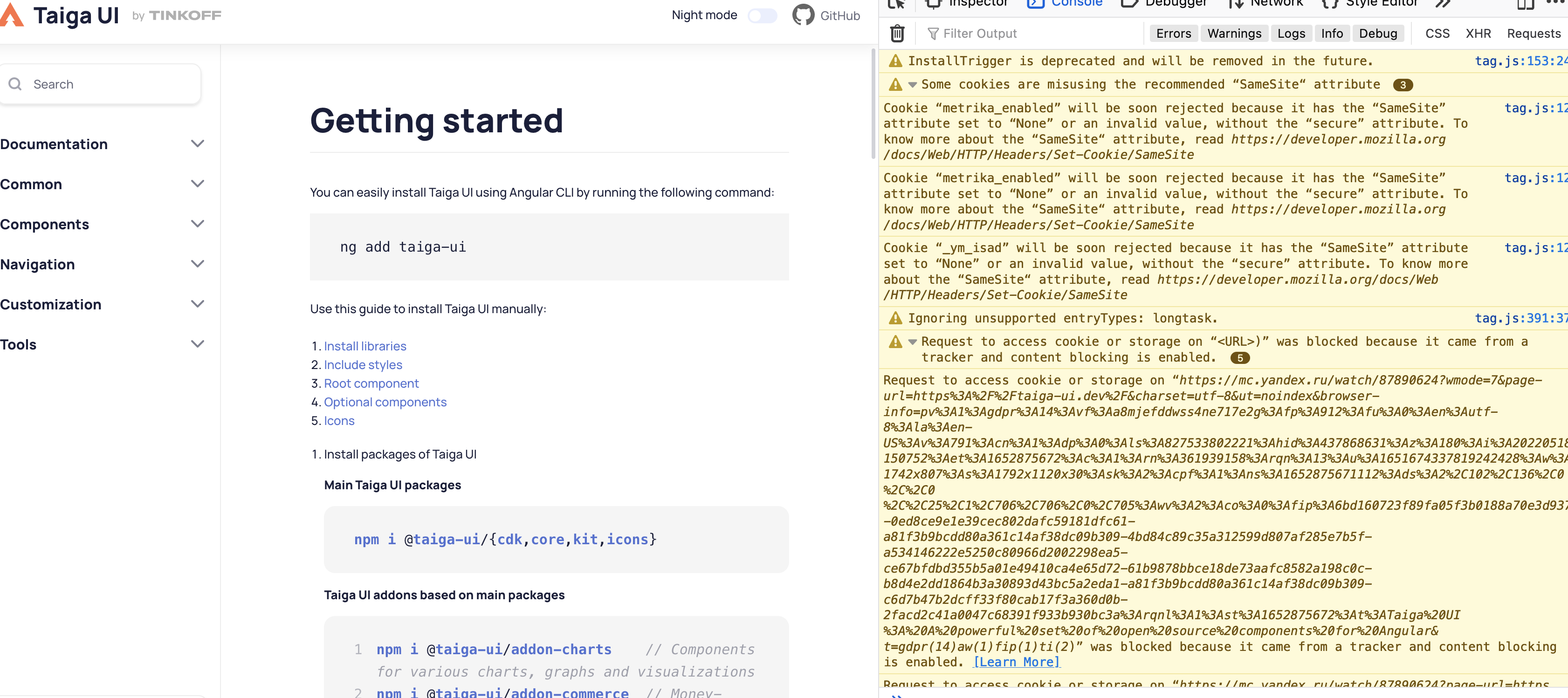Focus the Filter Output field
This screenshot has width=1568, height=698.
click(x=1035, y=34)
